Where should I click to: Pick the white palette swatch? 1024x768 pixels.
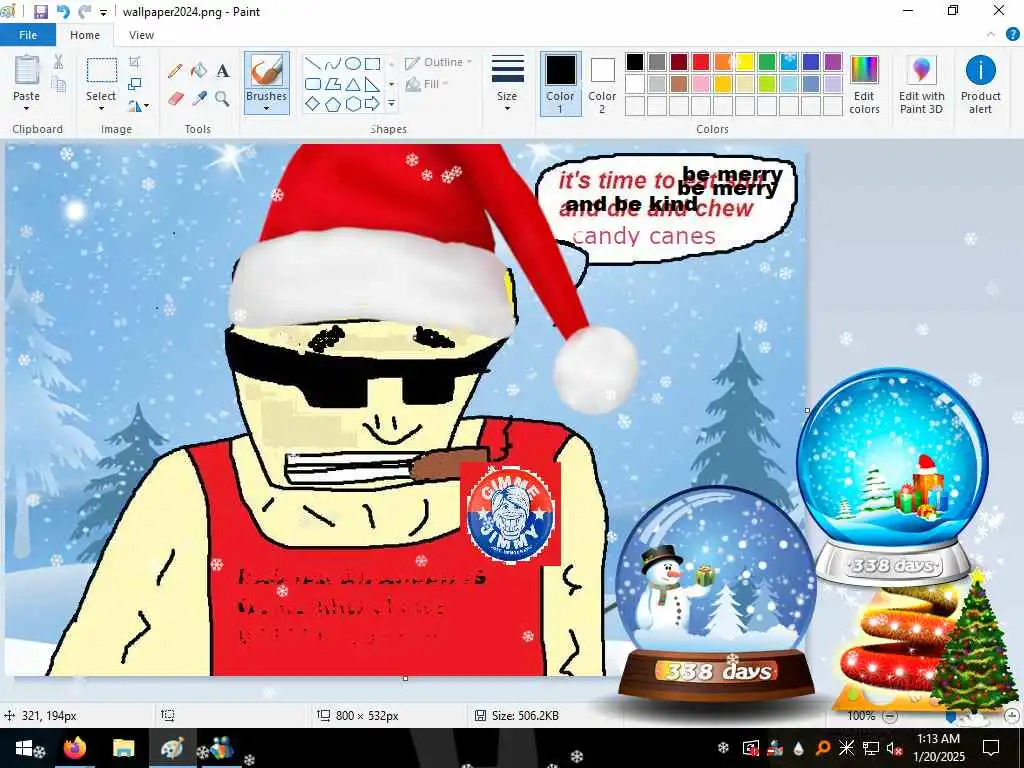click(635, 84)
